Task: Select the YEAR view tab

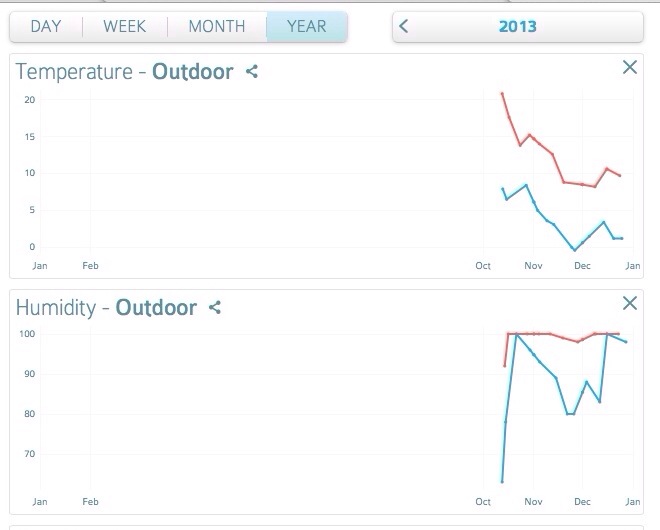Action: 306,27
